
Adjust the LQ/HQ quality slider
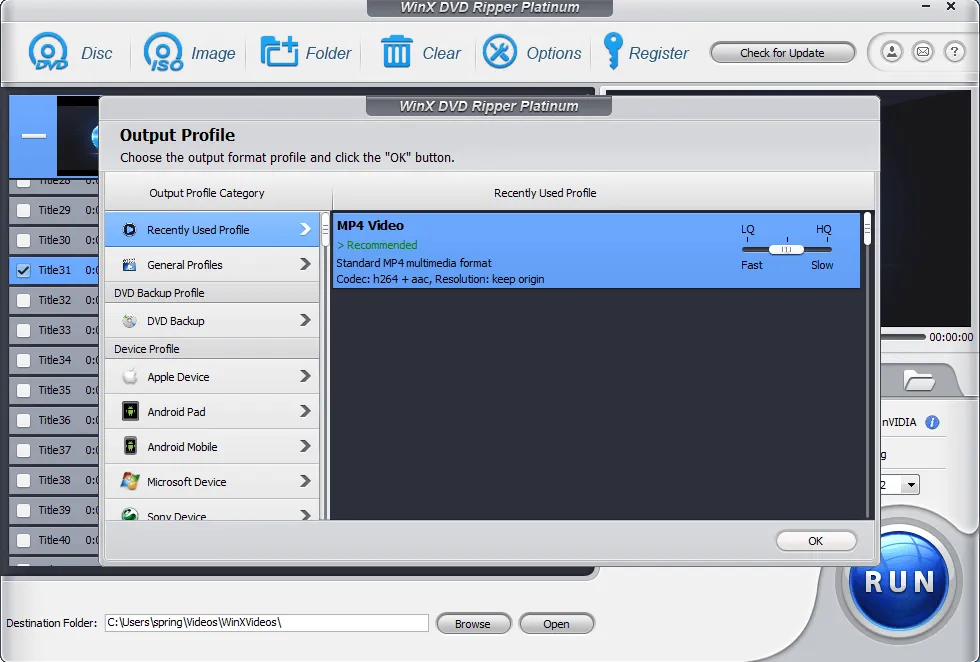(x=786, y=249)
